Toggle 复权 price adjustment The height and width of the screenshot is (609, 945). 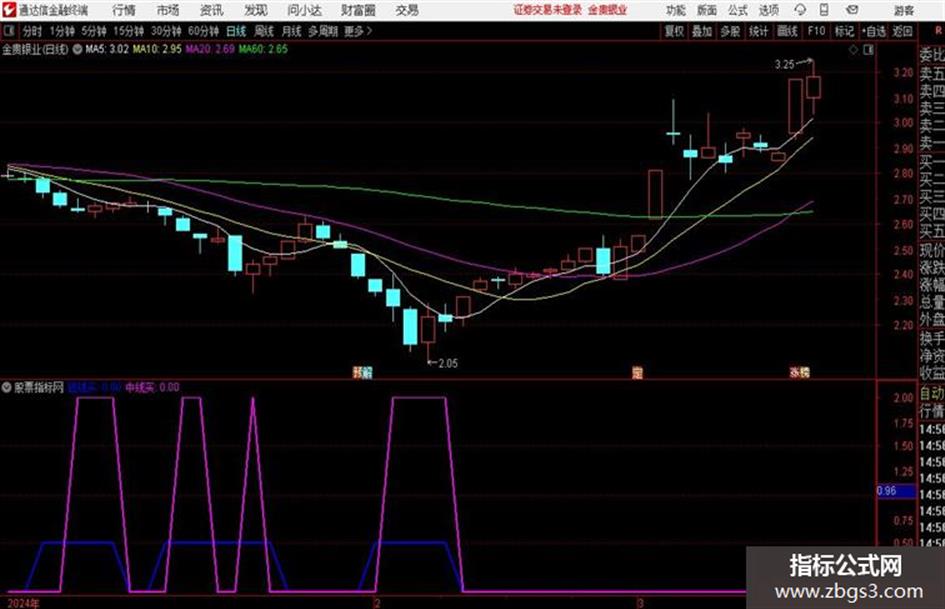pos(674,31)
